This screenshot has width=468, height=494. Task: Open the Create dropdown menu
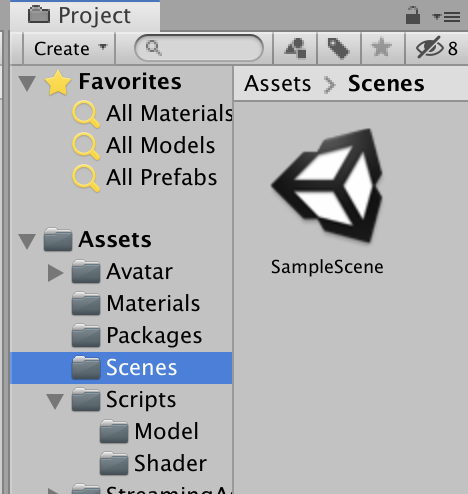tap(70, 49)
